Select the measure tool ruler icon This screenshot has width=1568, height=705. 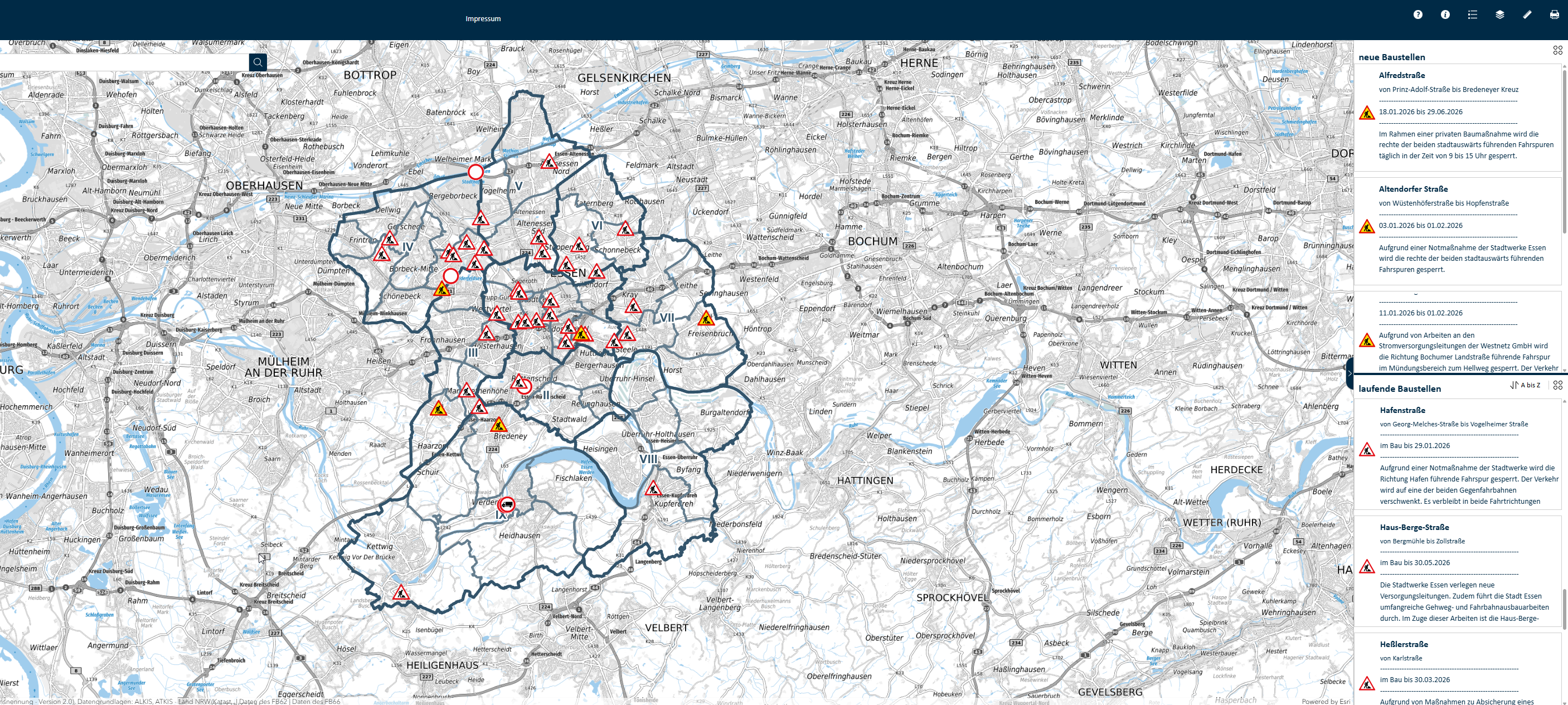(1527, 14)
